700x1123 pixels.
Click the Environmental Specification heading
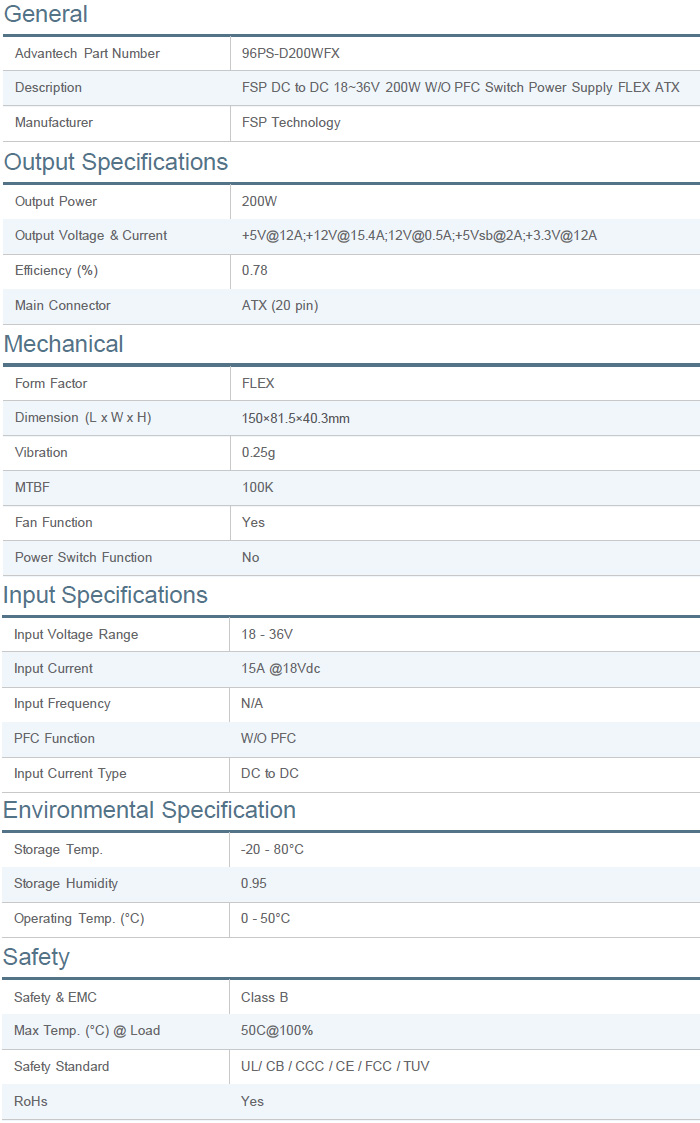[x=149, y=810]
